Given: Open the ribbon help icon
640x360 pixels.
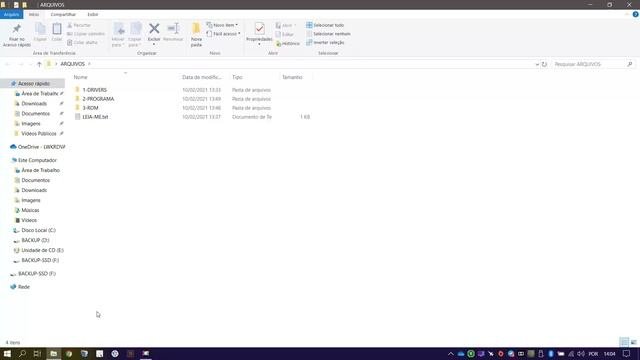Looking at the screenshot, I should 636,14.
